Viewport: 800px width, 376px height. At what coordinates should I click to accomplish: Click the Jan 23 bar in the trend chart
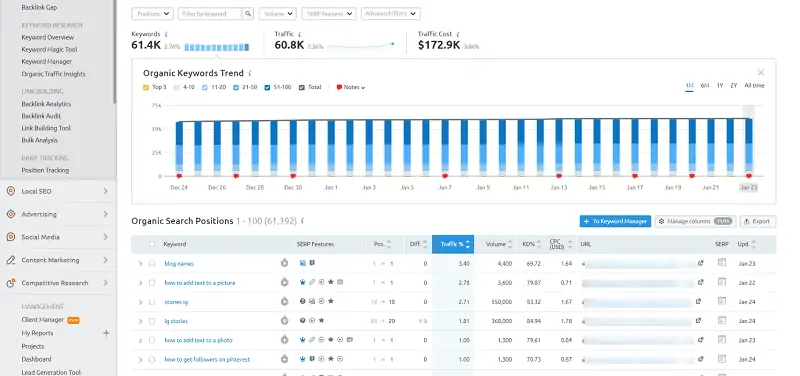click(x=748, y=147)
